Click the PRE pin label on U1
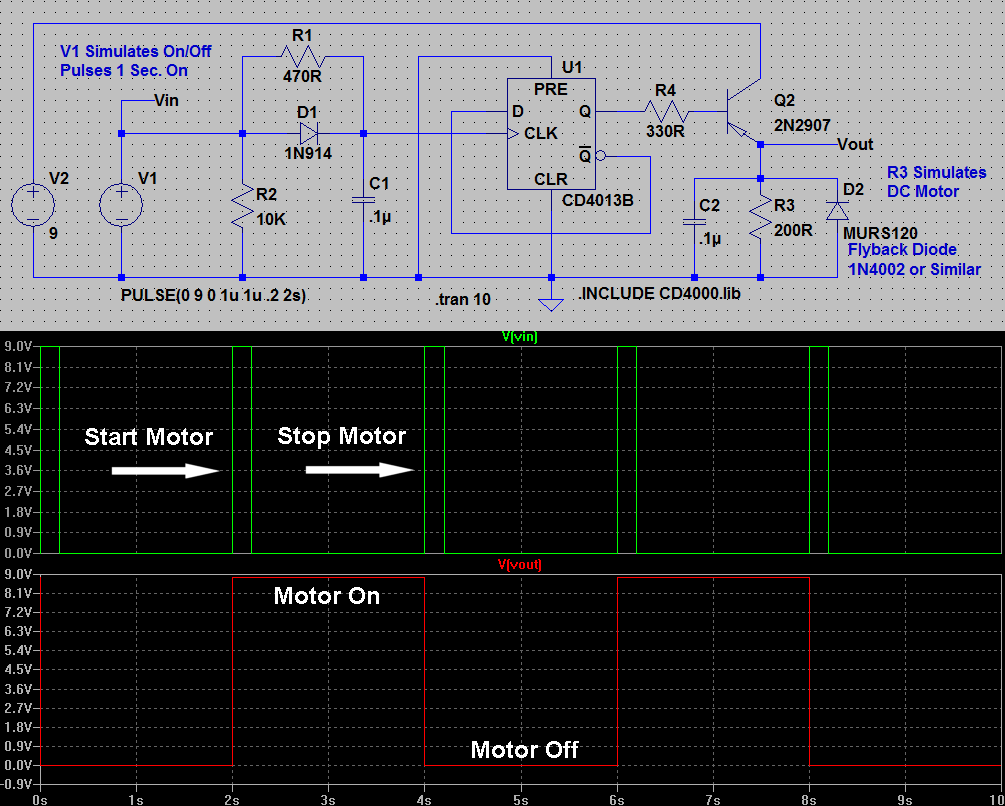 551,89
